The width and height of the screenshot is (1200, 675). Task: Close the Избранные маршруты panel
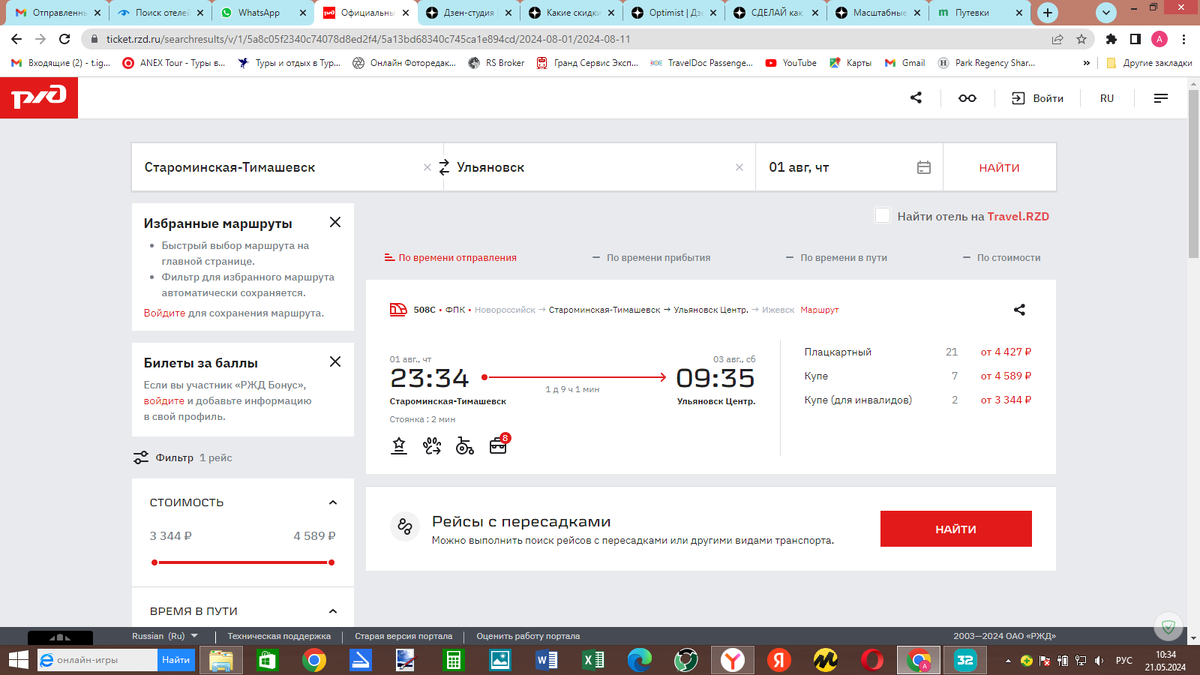point(335,222)
